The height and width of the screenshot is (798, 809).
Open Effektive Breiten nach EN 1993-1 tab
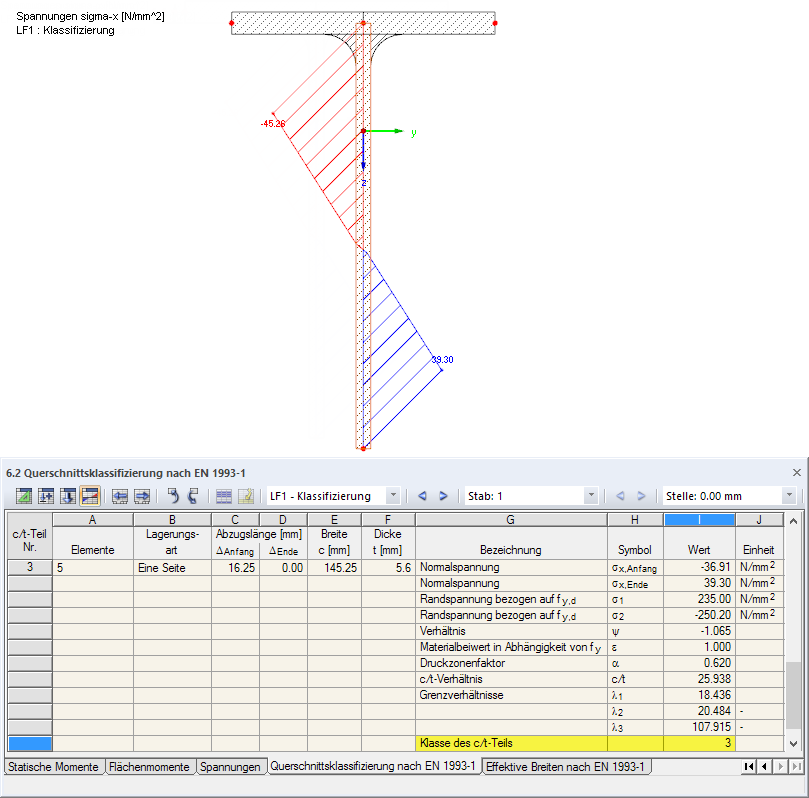tap(565, 767)
